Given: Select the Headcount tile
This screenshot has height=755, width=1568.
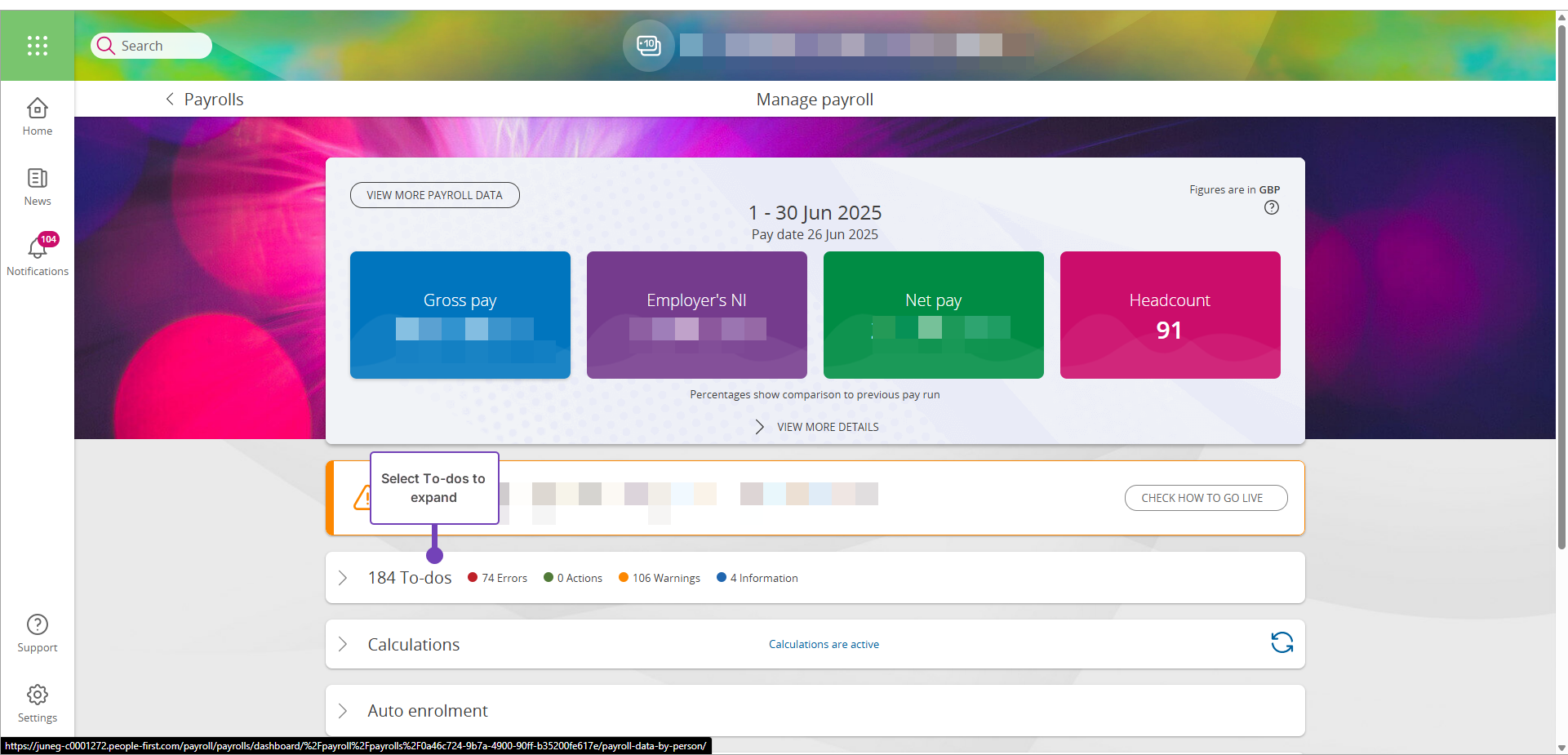Looking at the screenshot, I should click(1170, 315).
